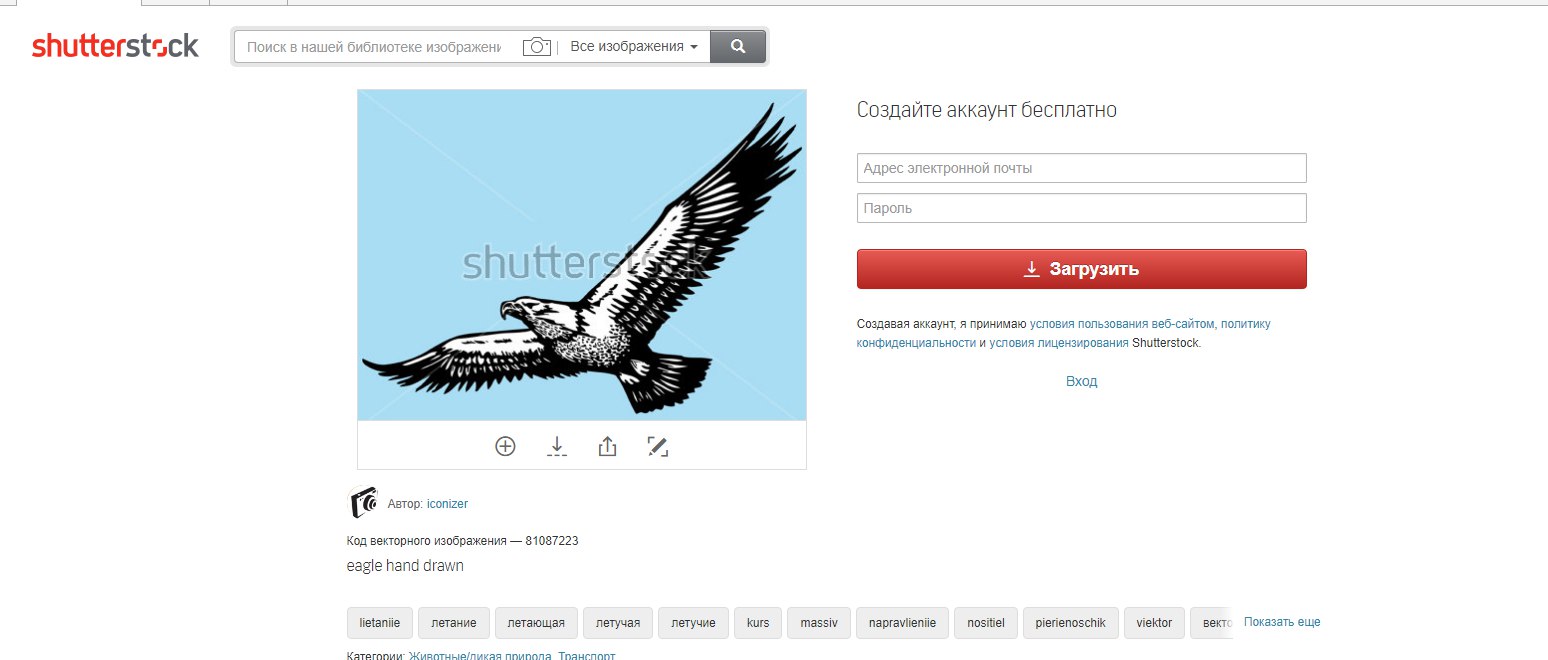Click the Shutterstock logo

tap(115, 46)
